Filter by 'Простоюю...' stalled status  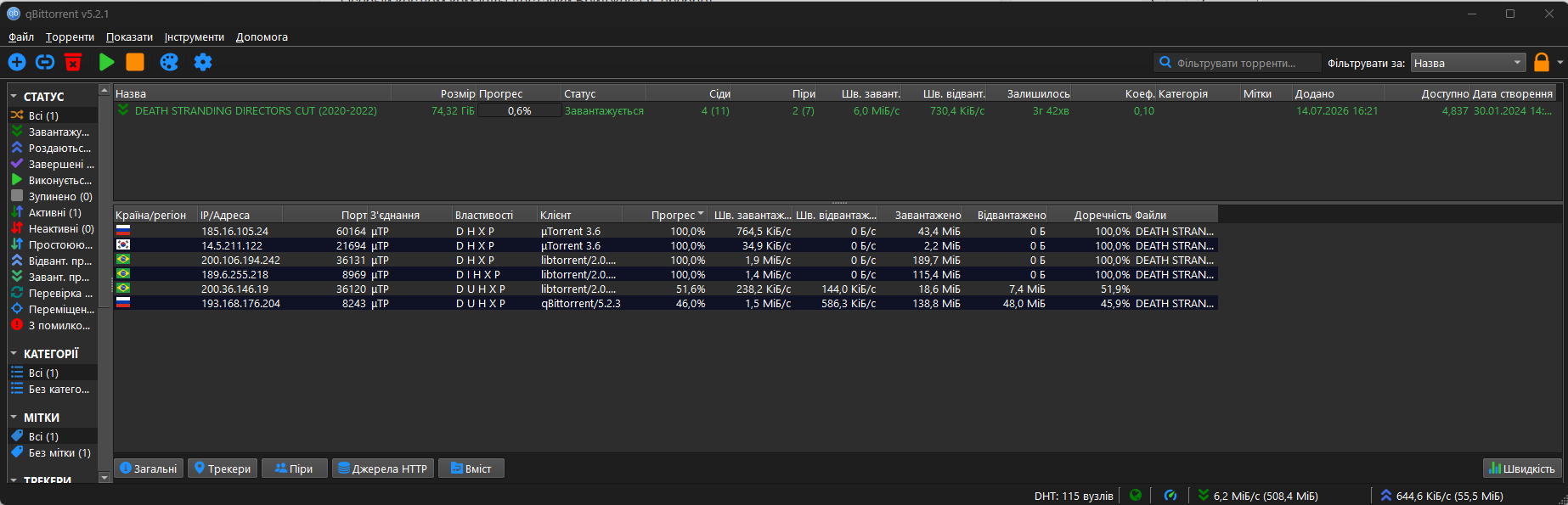pyautogui.click(x=53, y=244)
